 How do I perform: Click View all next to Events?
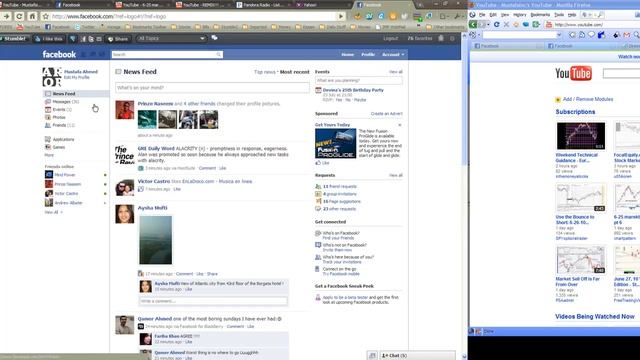coord(396,72)
